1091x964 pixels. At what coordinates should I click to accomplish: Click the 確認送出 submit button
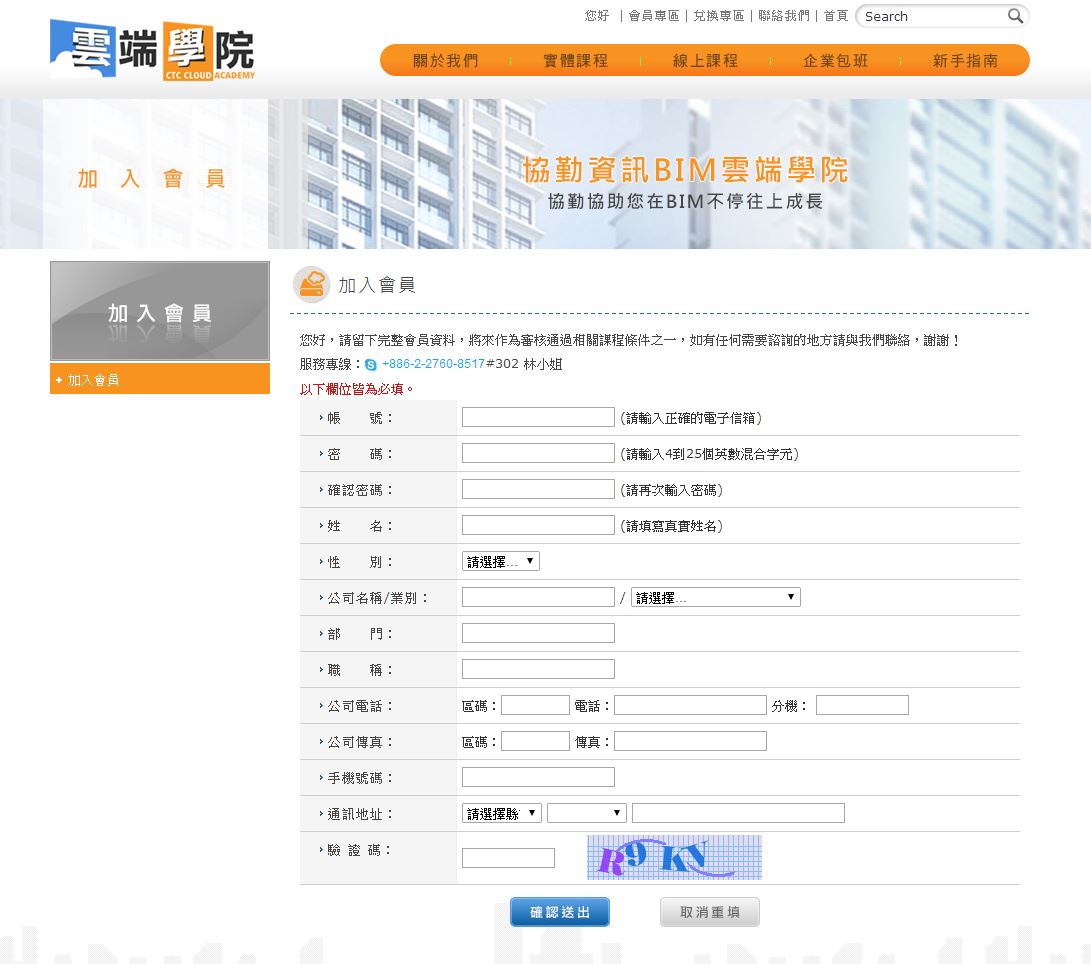559,912
